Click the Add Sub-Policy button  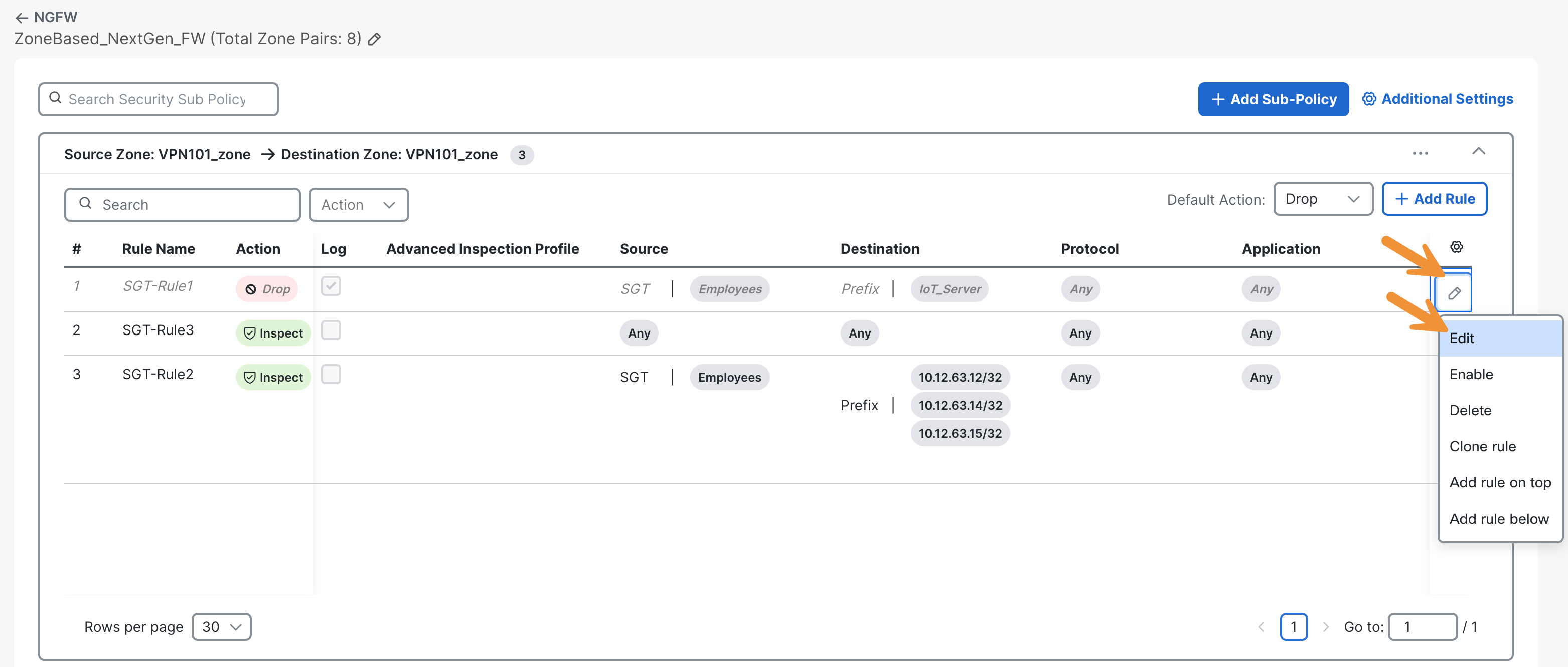tap(1273, 99)
